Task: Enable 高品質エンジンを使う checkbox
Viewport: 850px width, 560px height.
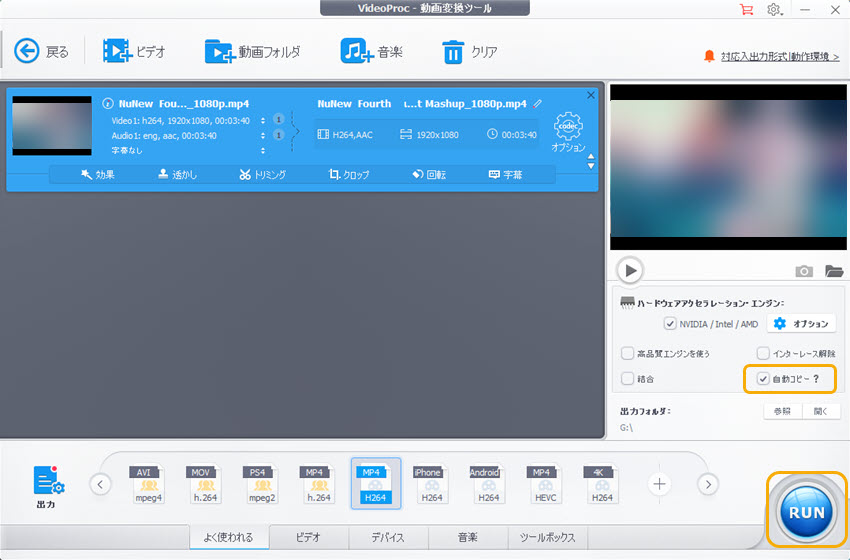Action: click(627, 353)
